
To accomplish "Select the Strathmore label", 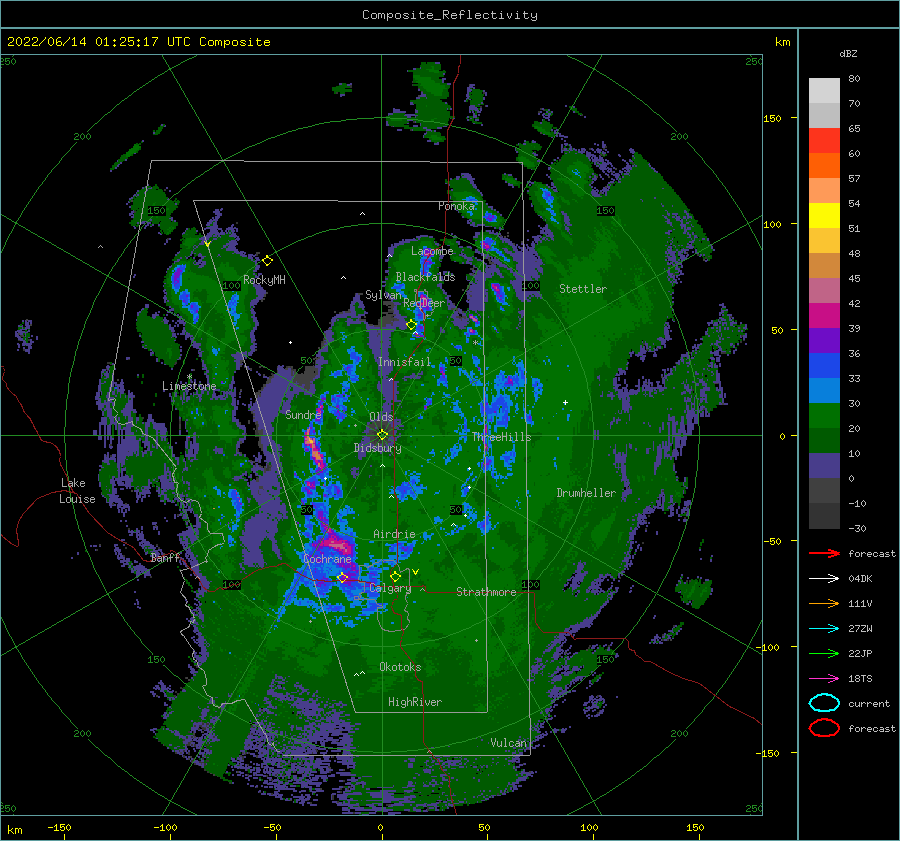I will point(486,592).
